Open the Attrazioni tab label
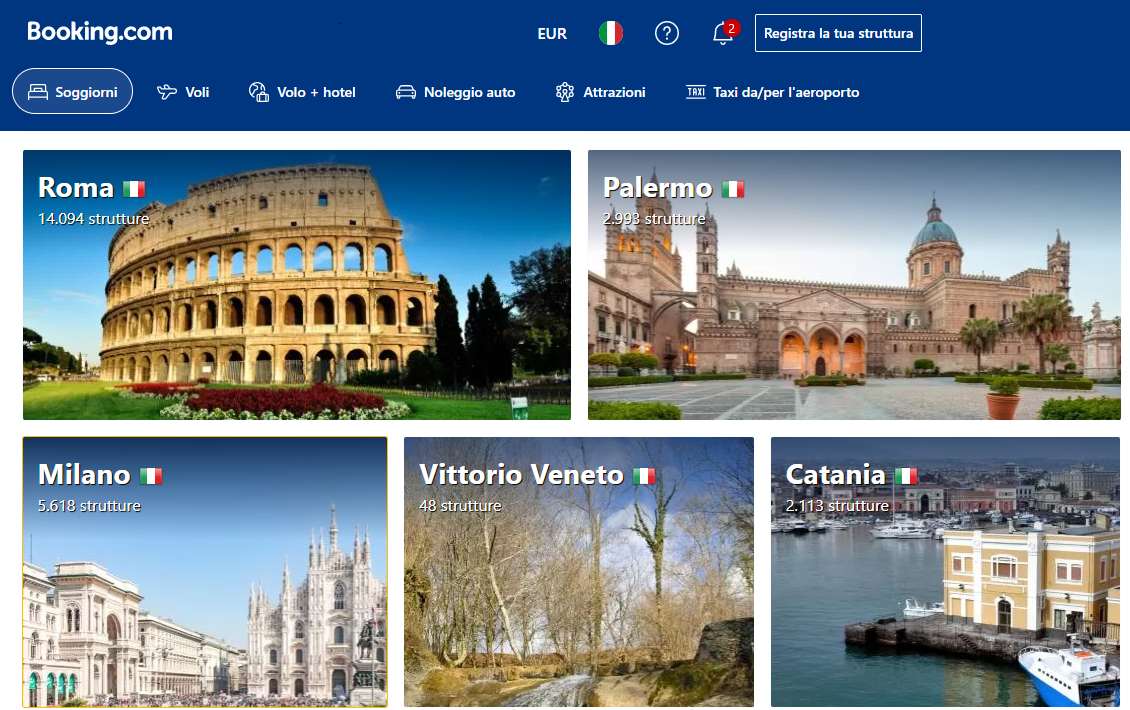This screenshot has width=1130, height=710. point(614,92)
